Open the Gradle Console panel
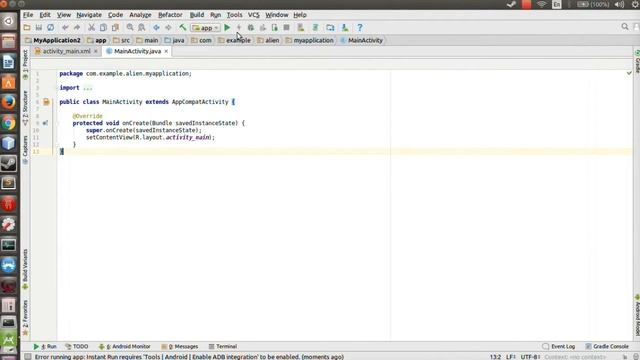The image size is (640, 360). pos(607,347)
